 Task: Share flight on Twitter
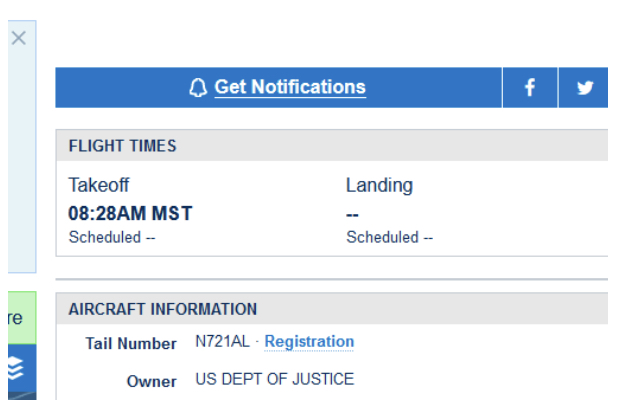click(585, 88)
